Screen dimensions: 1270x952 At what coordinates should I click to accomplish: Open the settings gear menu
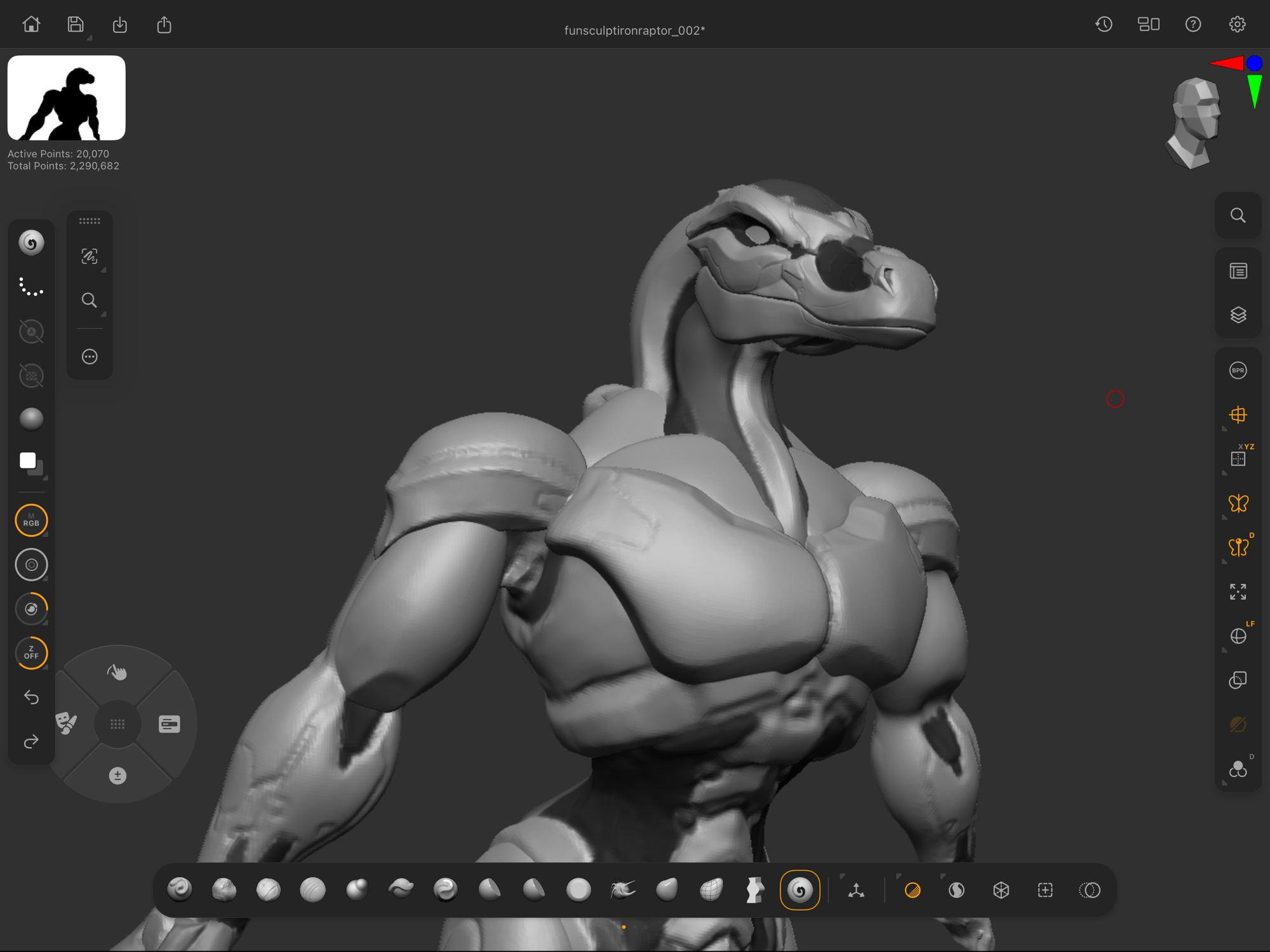(x=1237, y=25)
